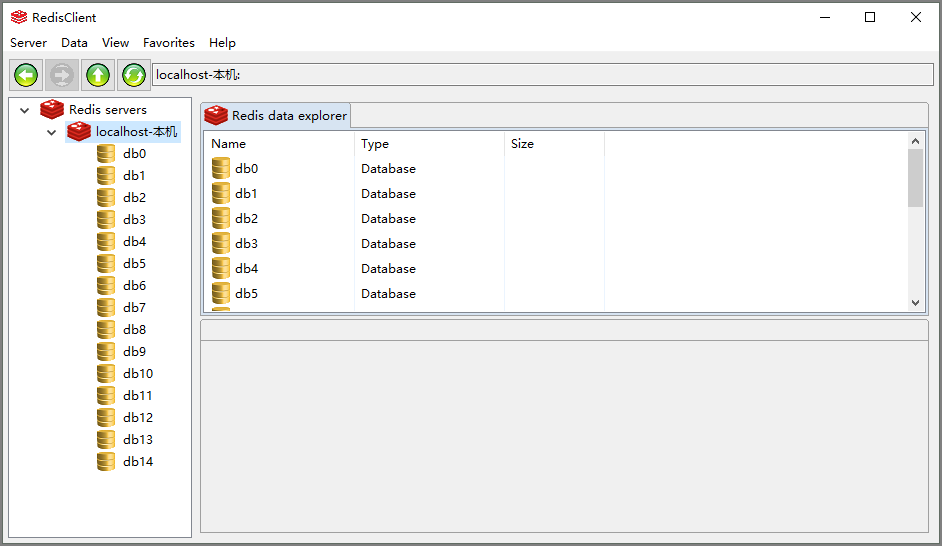Click the db3 icon in explorer list
The height and width of the screenshot is (546, 942).
point(220,243)
